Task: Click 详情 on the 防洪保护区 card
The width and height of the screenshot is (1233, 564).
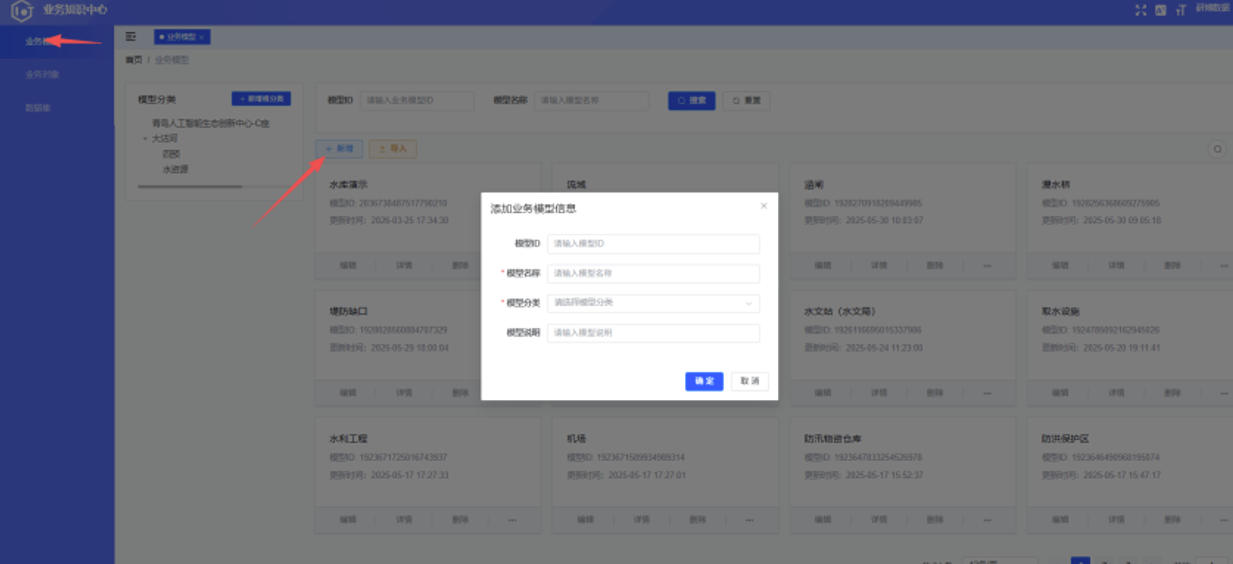Action: coord(1116,520)
